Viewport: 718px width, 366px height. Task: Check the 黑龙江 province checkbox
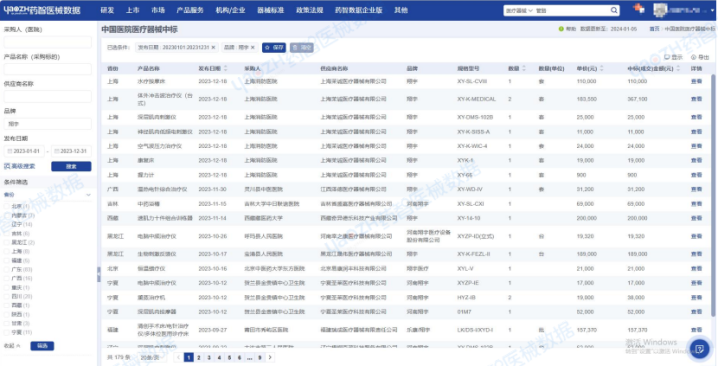[6, 242]
